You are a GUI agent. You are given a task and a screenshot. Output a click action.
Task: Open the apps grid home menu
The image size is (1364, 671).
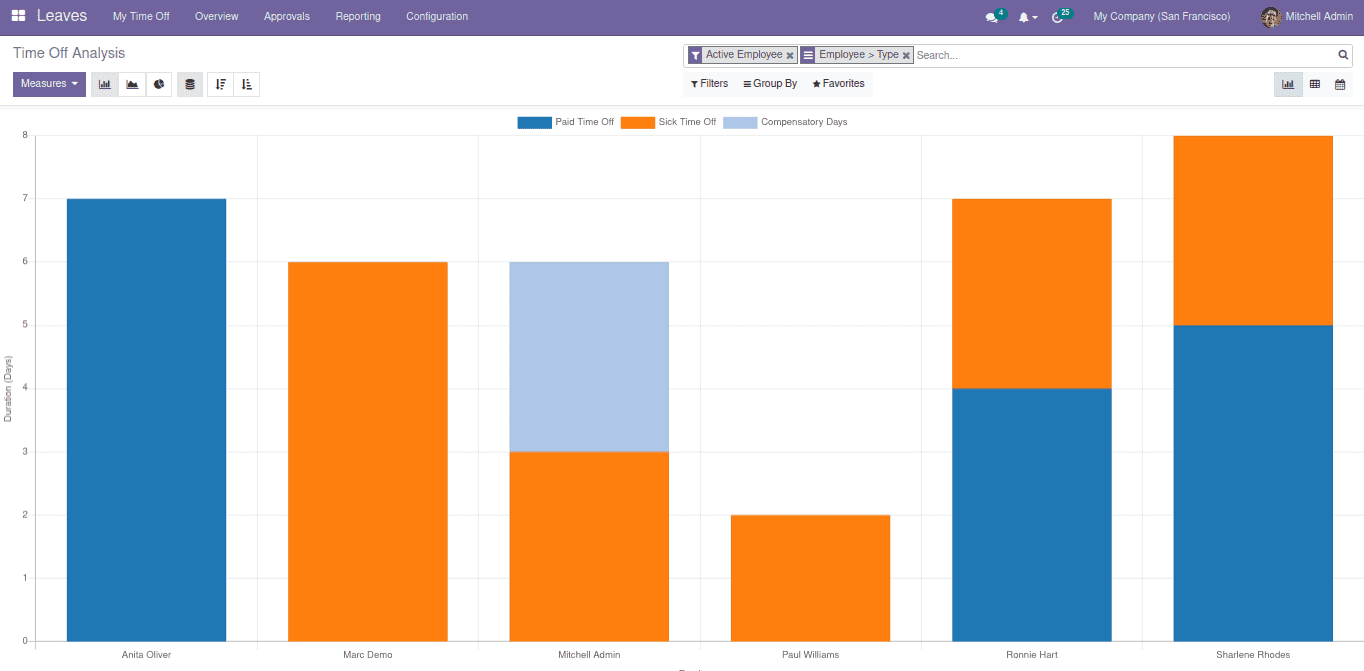click(x=18, y=16)
